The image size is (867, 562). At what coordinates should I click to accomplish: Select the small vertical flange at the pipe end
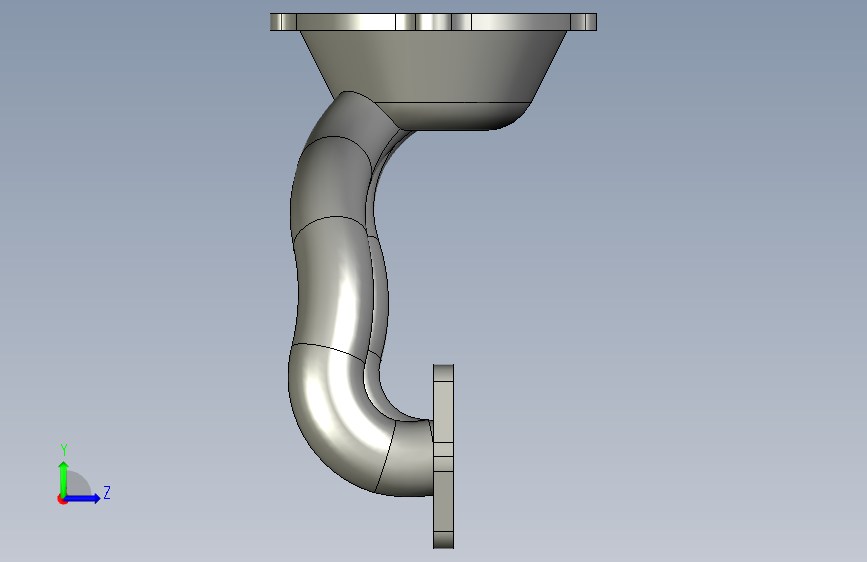443,456
